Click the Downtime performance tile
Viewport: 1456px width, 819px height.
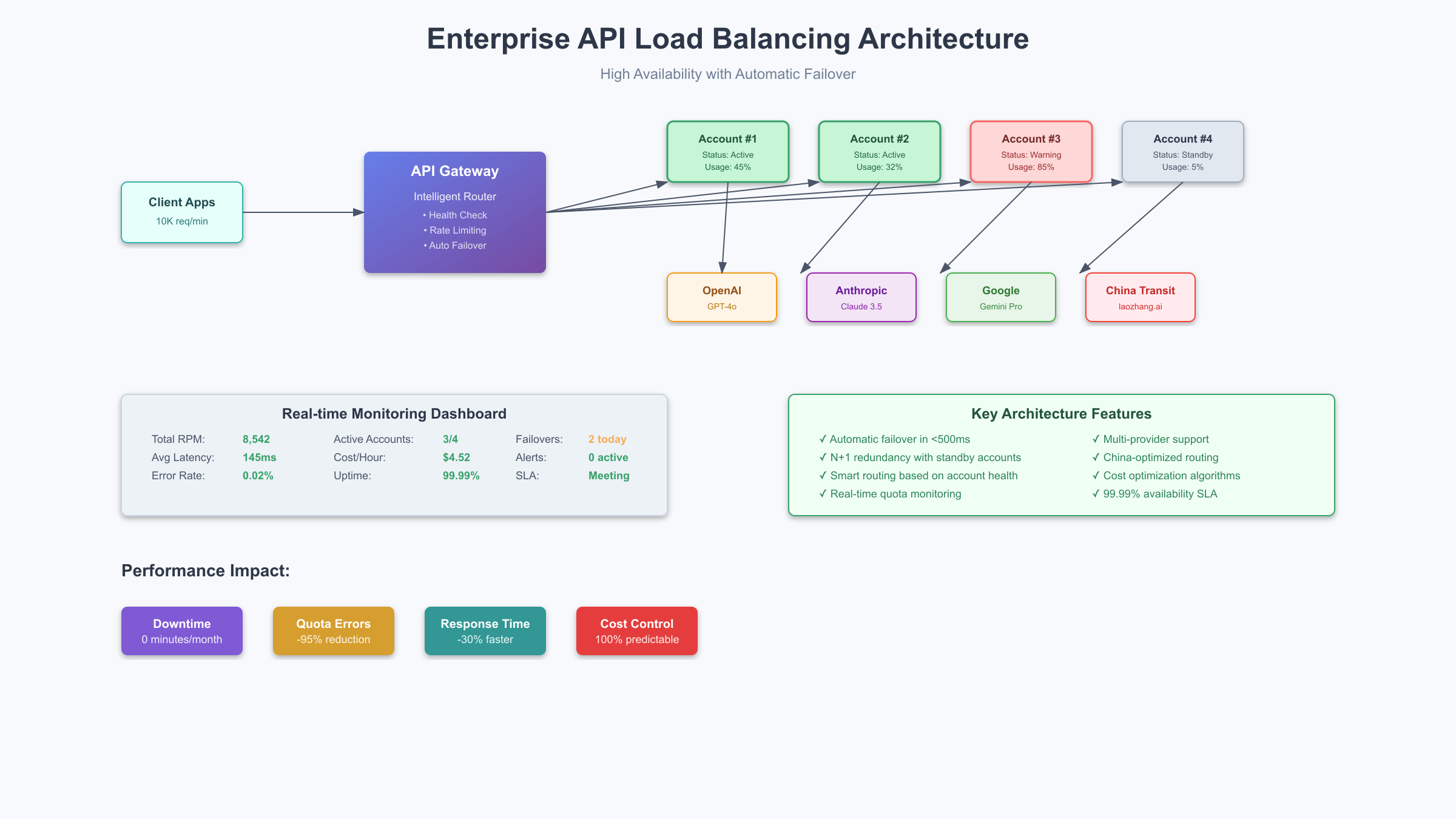[x=182, y=631]
